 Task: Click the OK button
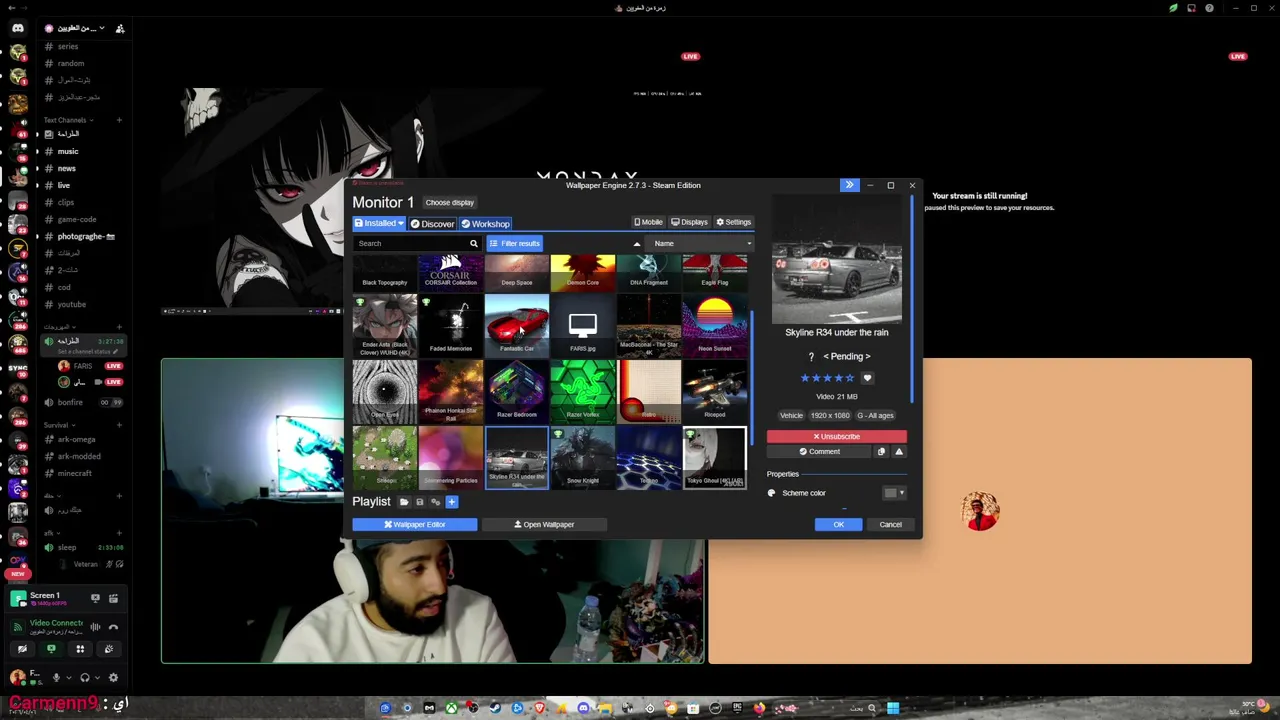[839, 524]
